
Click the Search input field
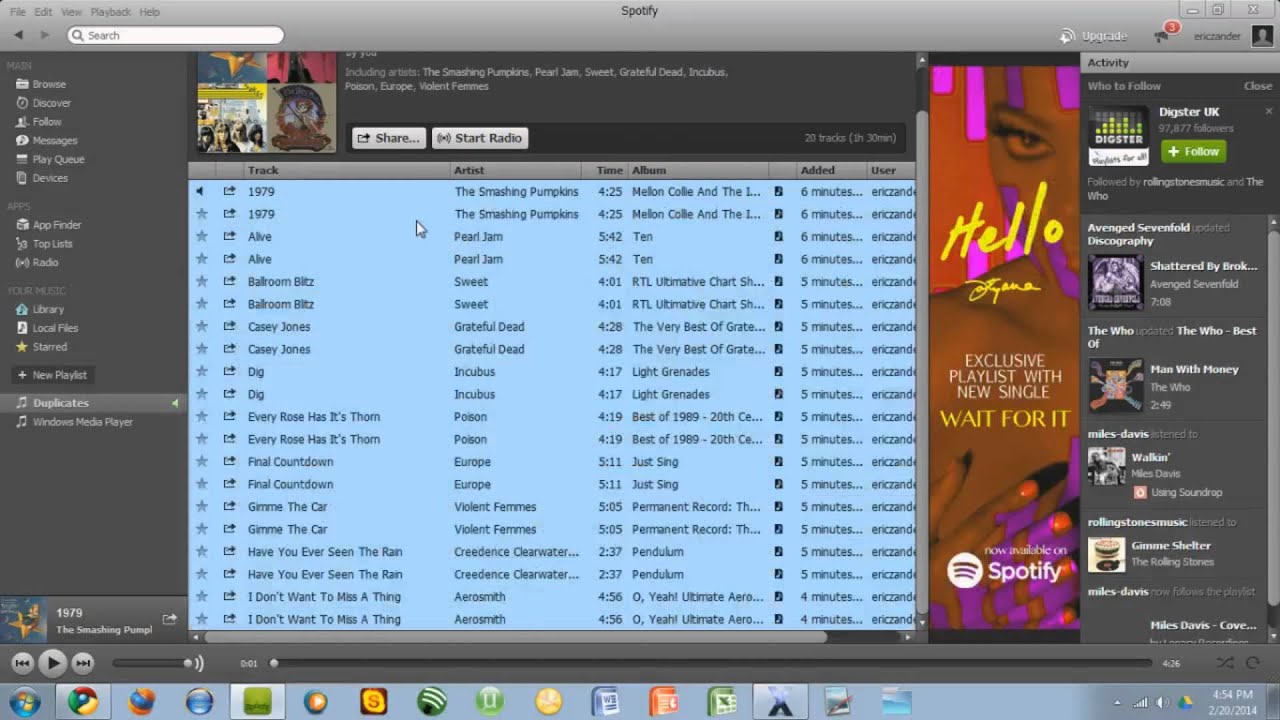click(175, 35)
